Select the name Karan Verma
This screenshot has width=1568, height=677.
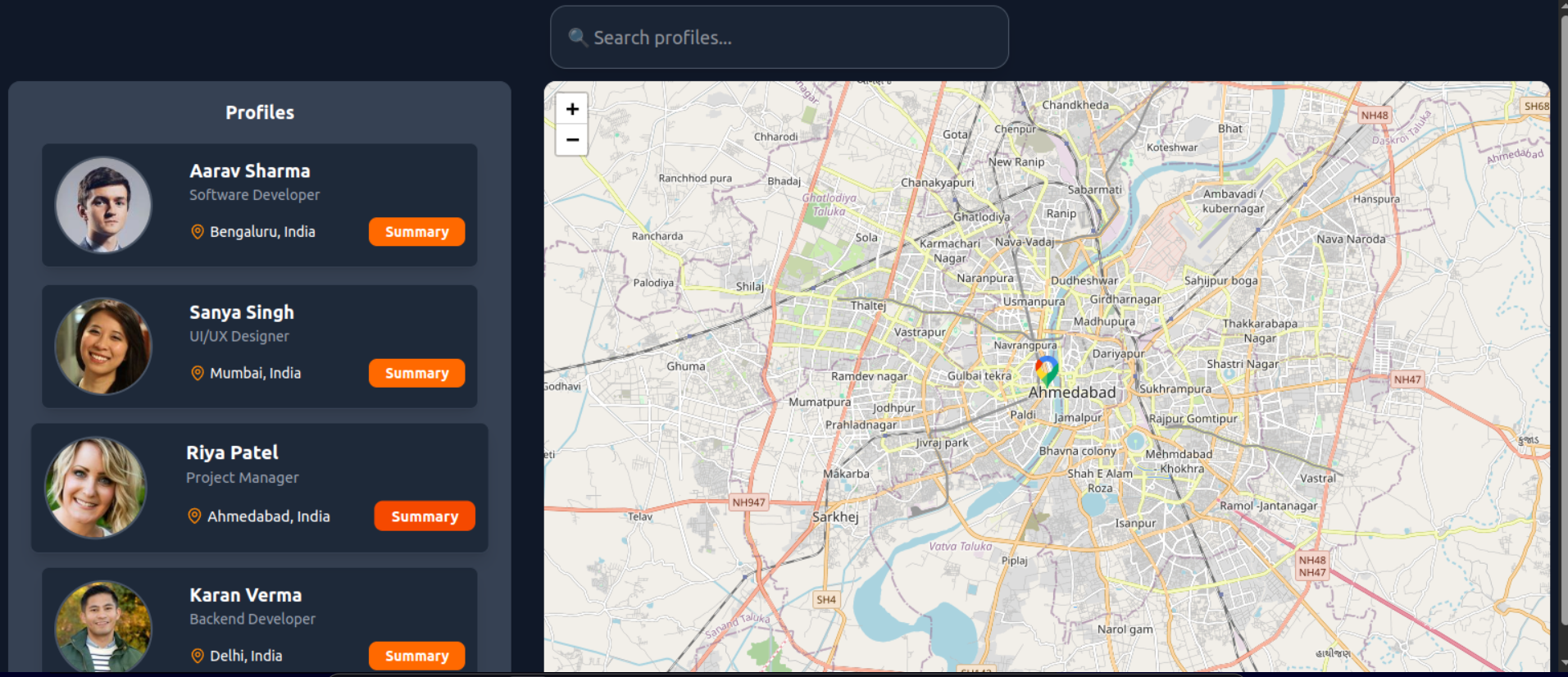point(246,595)
